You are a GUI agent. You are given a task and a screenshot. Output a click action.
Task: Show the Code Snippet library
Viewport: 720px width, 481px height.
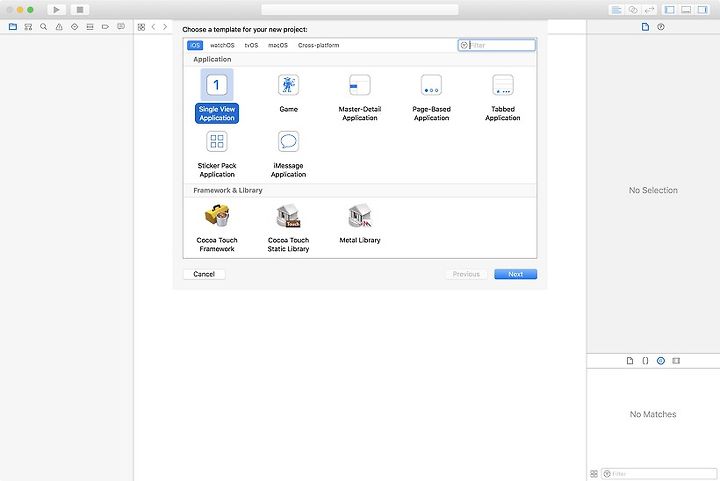click(x=645, y=361)
